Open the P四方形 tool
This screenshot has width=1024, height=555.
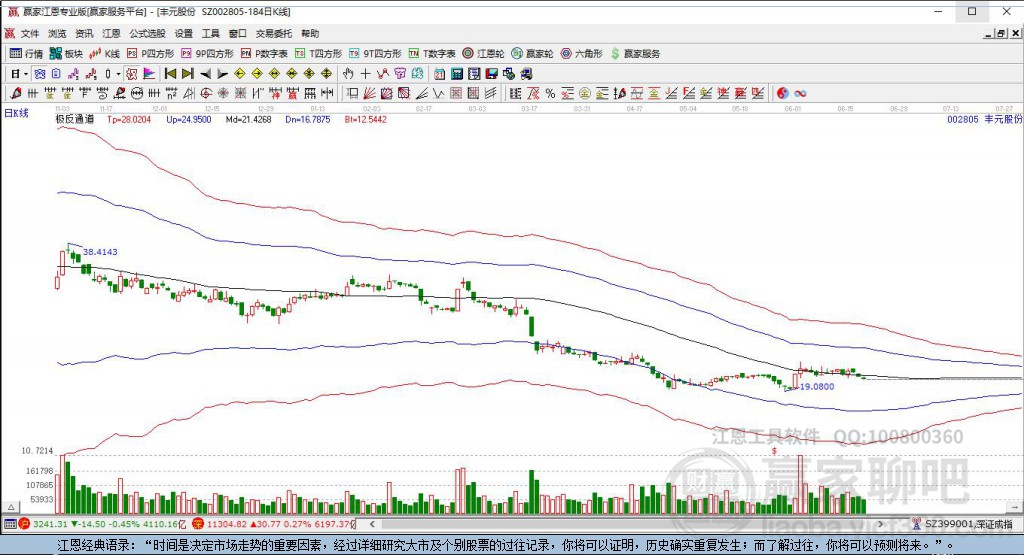(x=150, y=54)
